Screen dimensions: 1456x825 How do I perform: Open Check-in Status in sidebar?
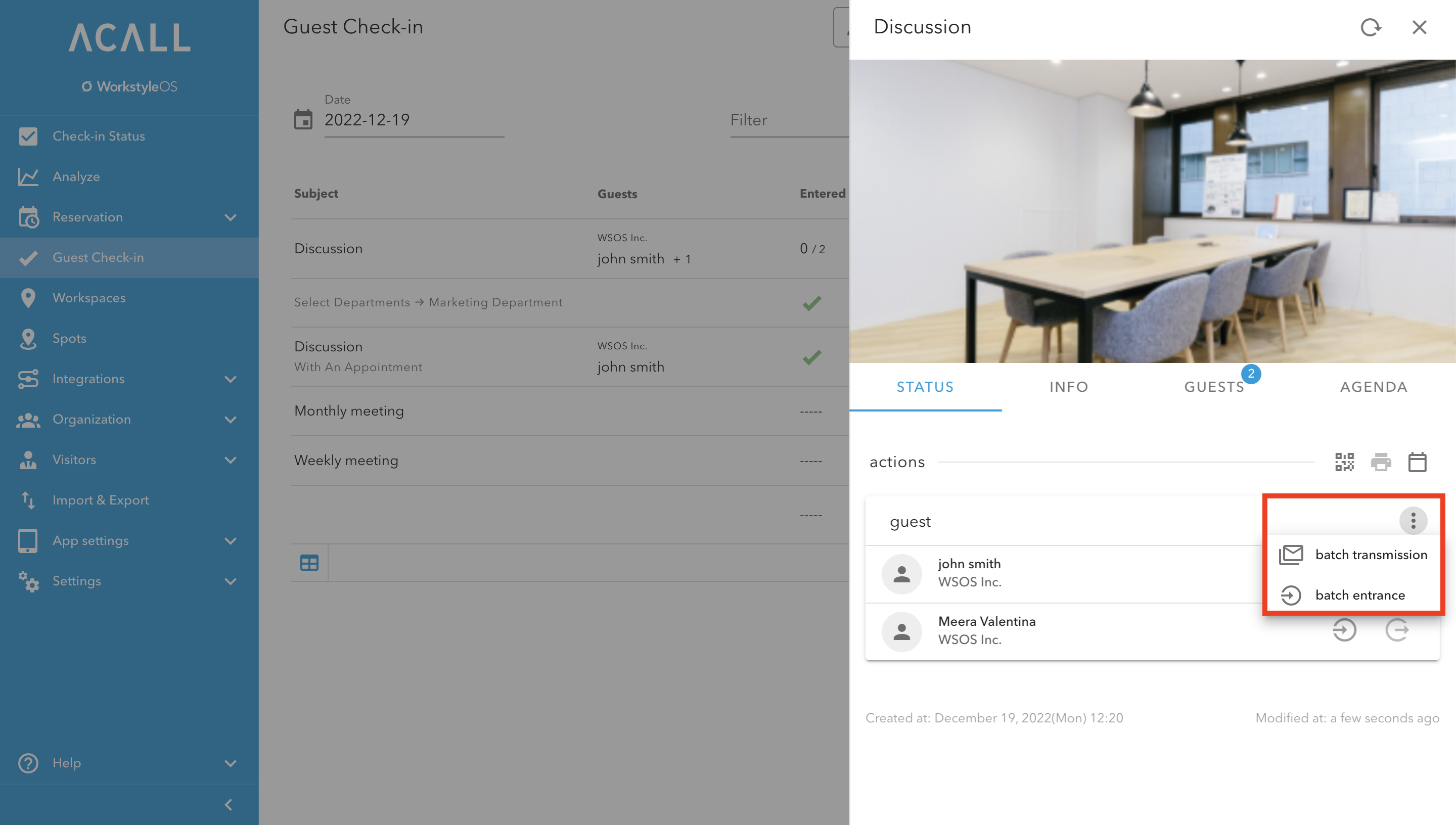(129, 136)
